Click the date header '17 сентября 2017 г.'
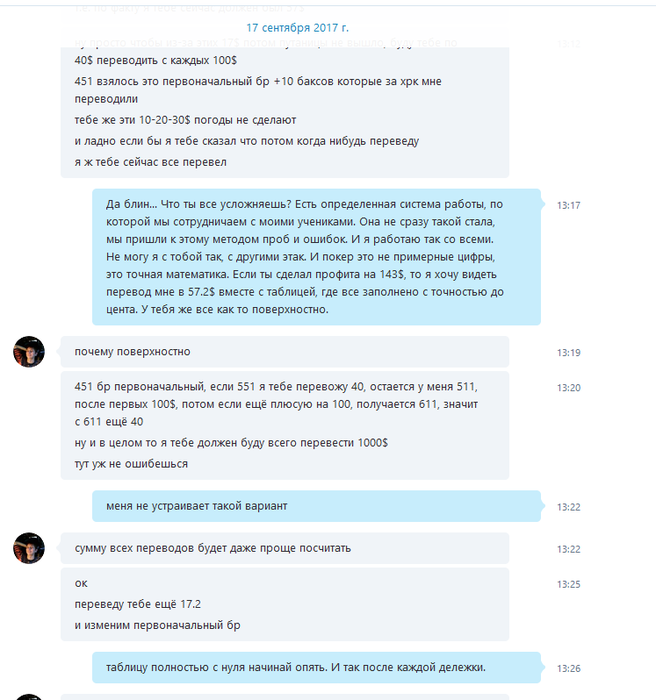 point(297,28)
